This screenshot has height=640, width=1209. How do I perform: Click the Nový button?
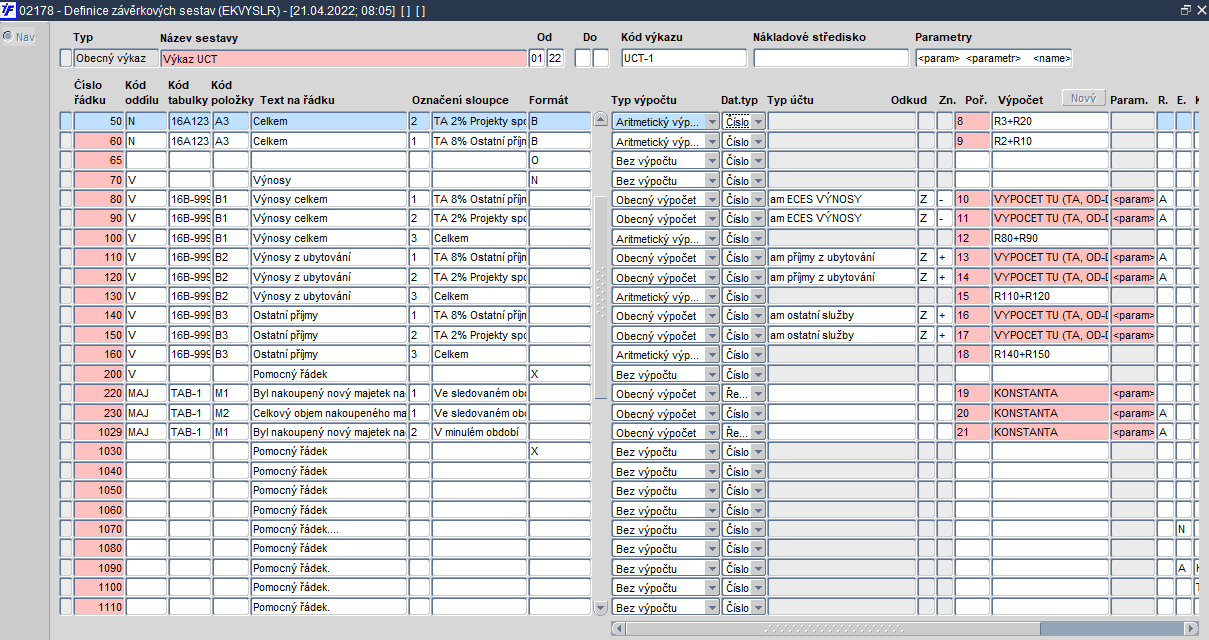click(1084, 98)
